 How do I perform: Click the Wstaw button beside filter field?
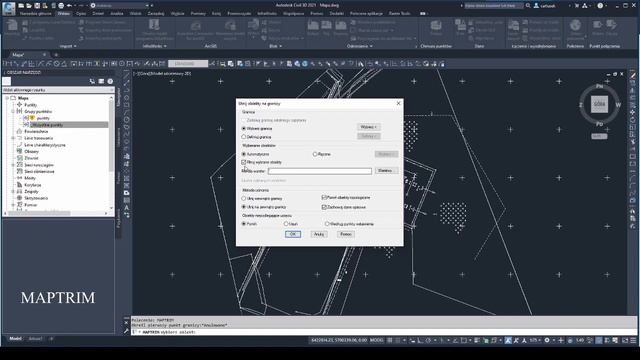click(x=386, y=171)
